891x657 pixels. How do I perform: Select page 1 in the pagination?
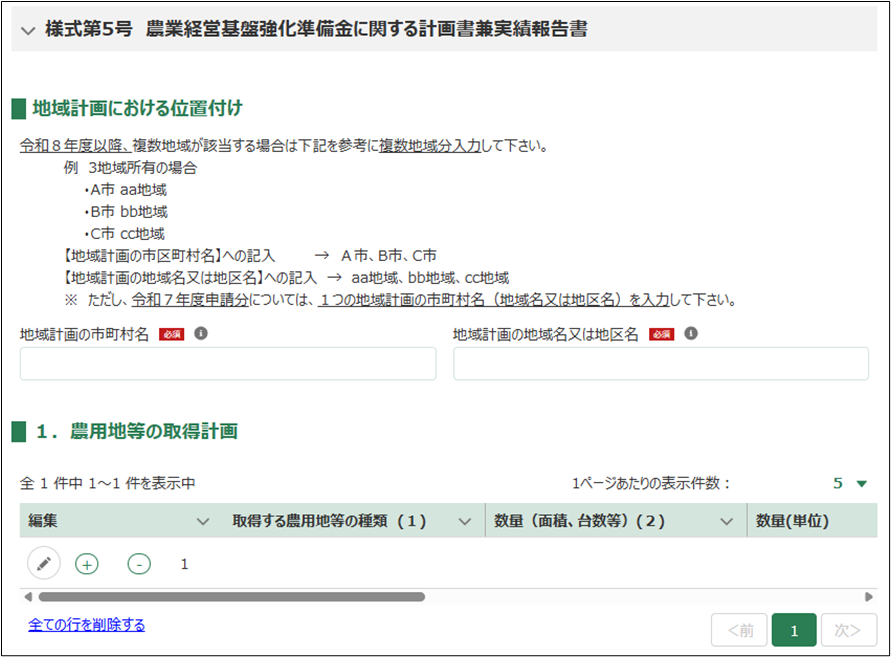point(794,630)
